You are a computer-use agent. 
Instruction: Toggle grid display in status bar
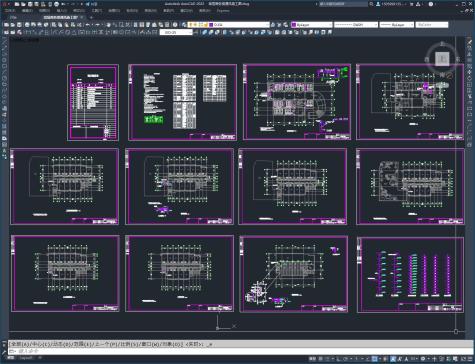[x=321, y=359]
